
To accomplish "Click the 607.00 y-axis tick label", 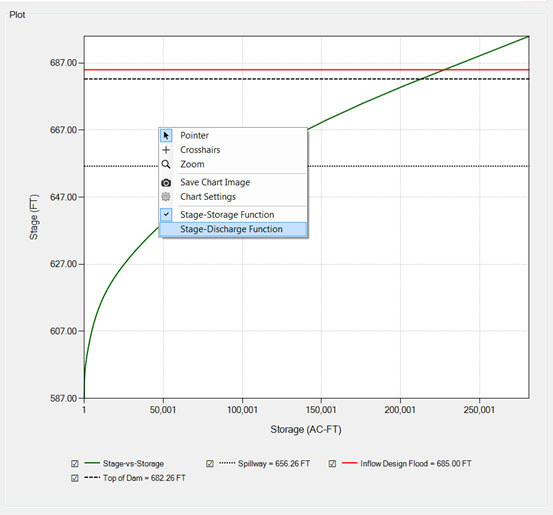I will coord(63,331).
